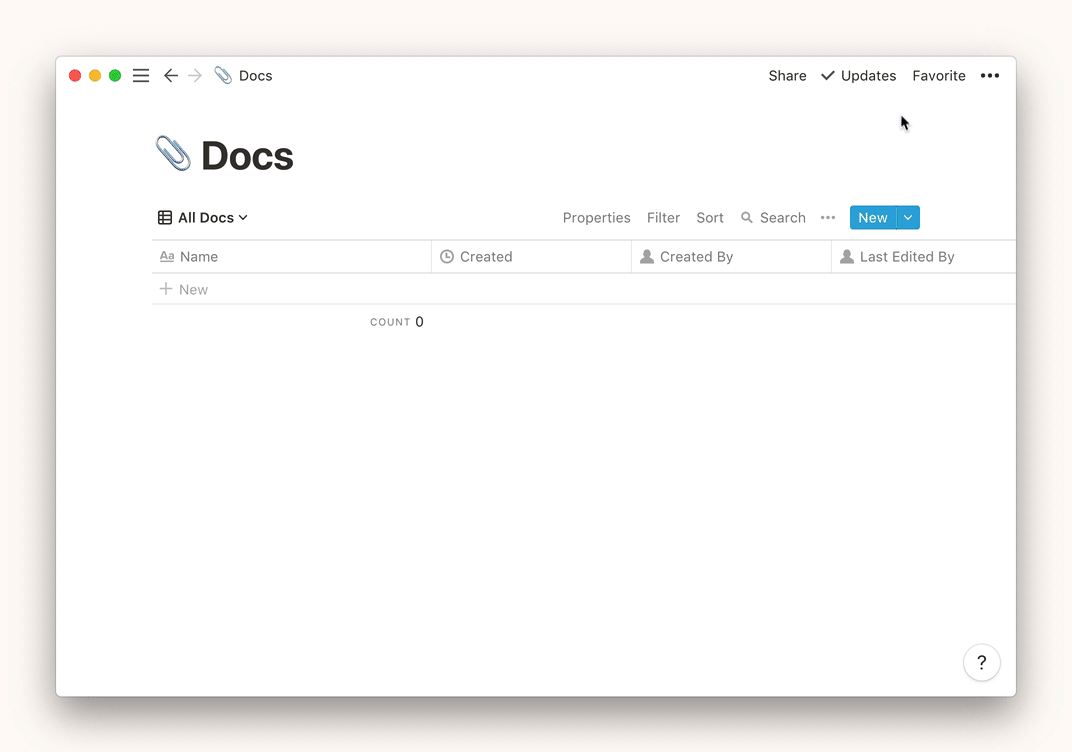Open the help question mark button
Image resolution: width=1072 pixels, height=752 pixels.
pyautogui.click(x=981, y=662)
